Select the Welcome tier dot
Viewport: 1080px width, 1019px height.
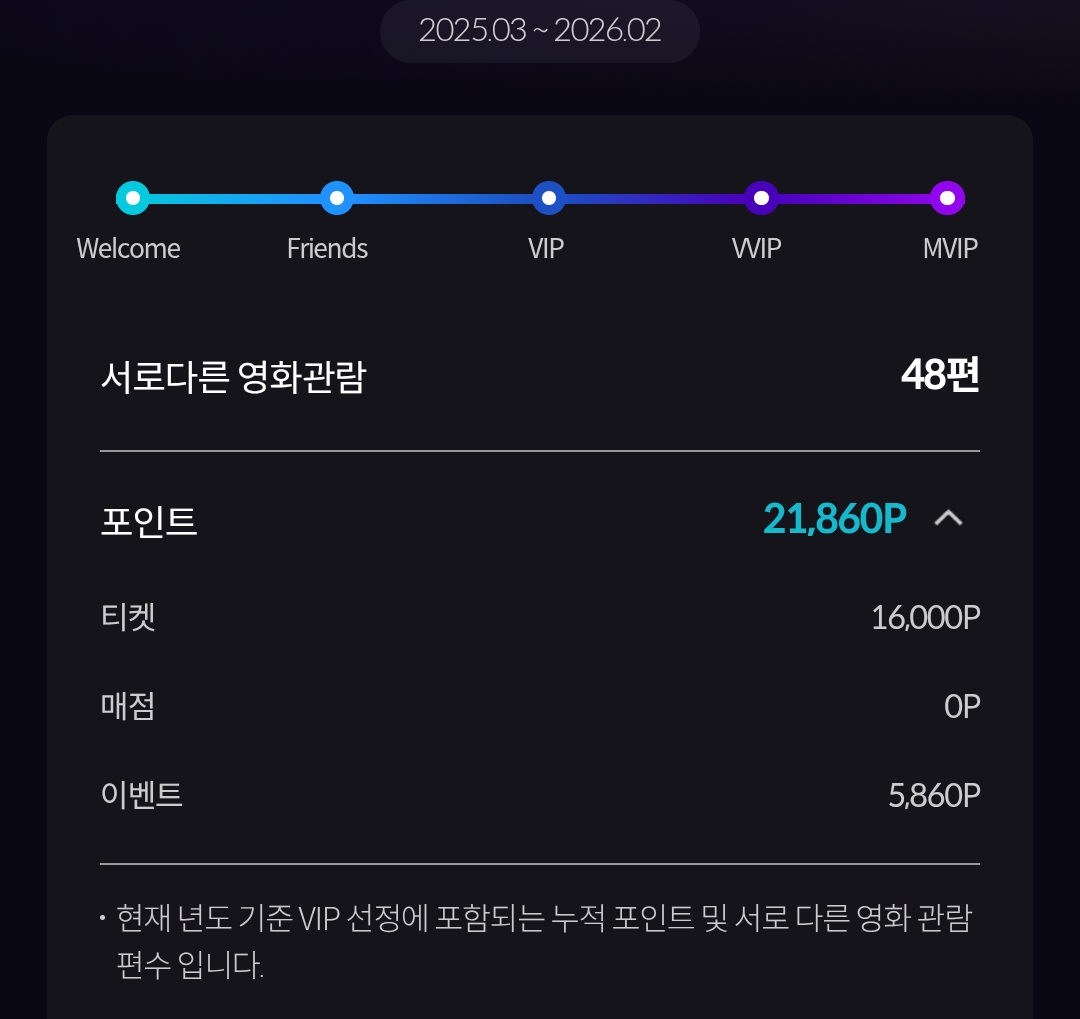[x=133, y=198]
